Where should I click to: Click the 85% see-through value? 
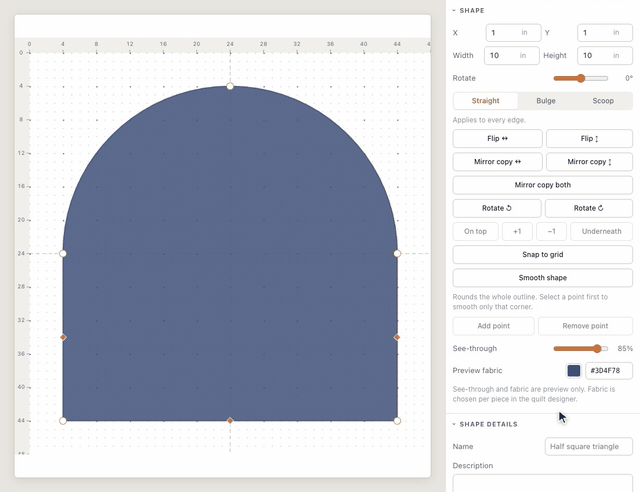(x=625, y=349)
